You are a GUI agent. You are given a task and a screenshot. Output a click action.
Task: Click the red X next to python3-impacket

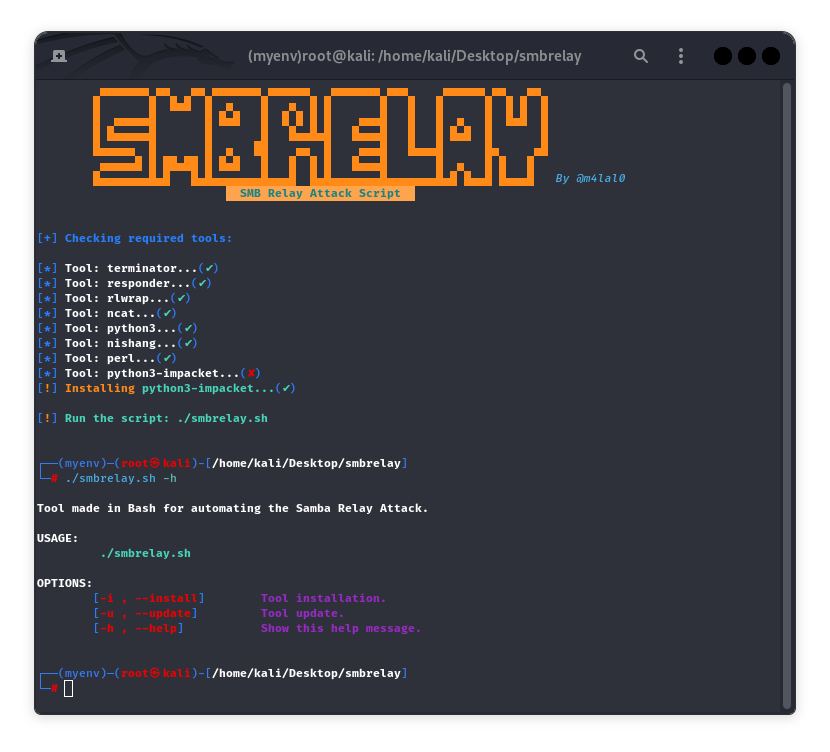[x=251, y=373]
